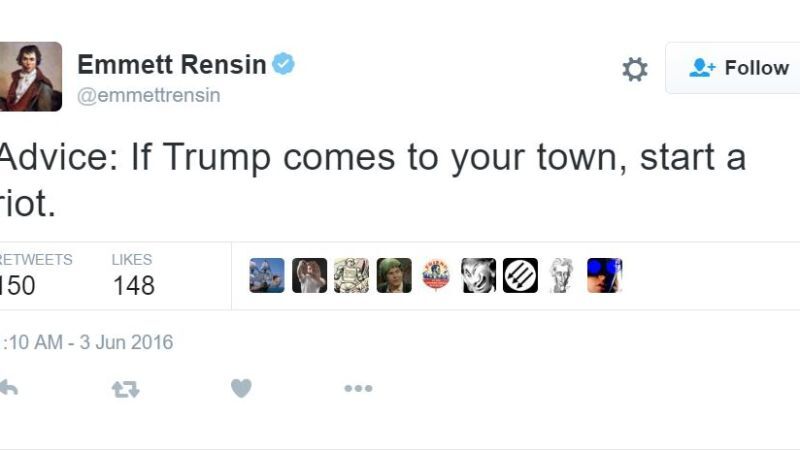
Task: Open the three-dot more options menu
Action: tap(358, 388)
